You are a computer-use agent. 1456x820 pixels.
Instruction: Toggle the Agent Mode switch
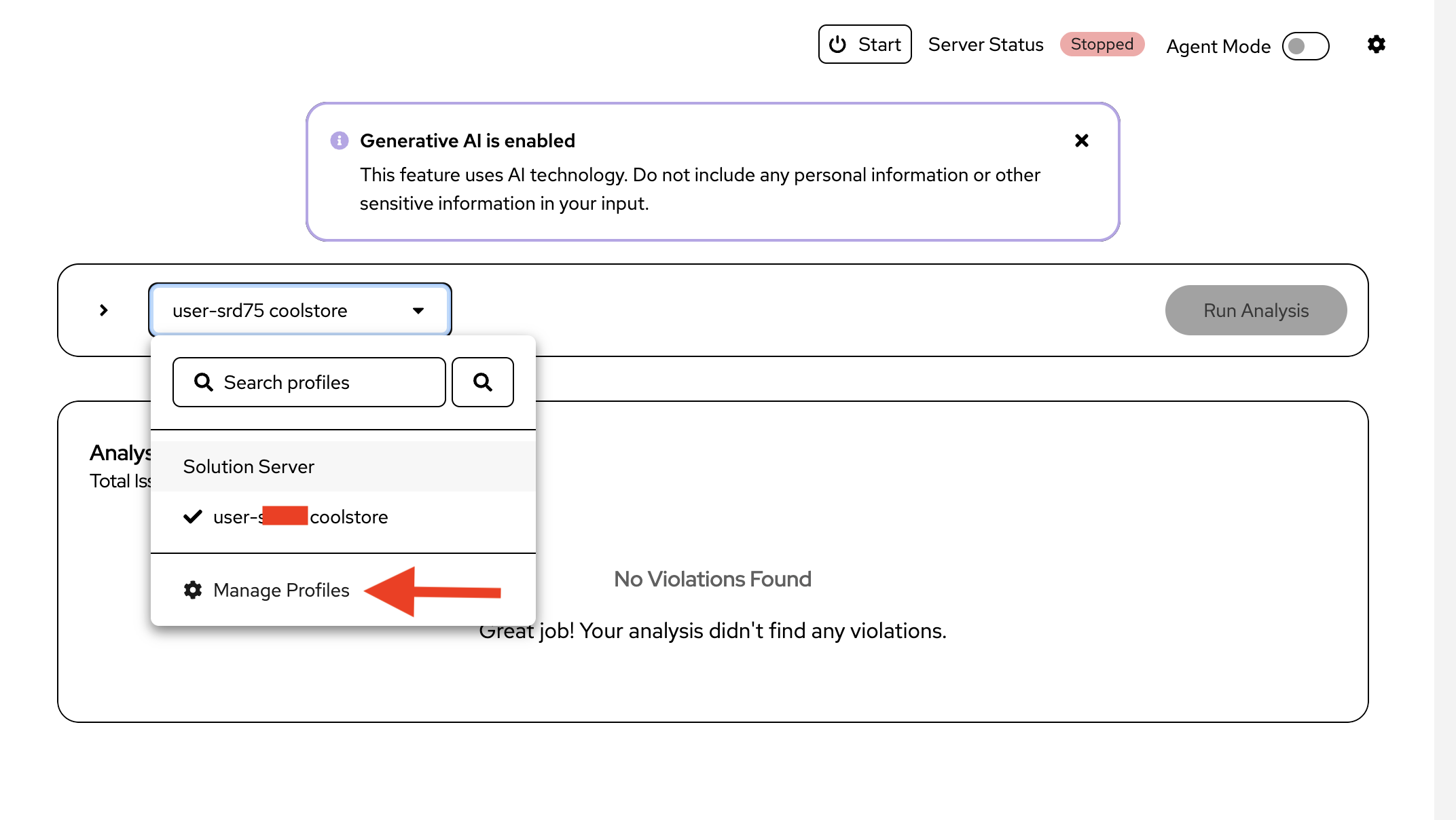pyautogui.click(x=1305, y=46)
